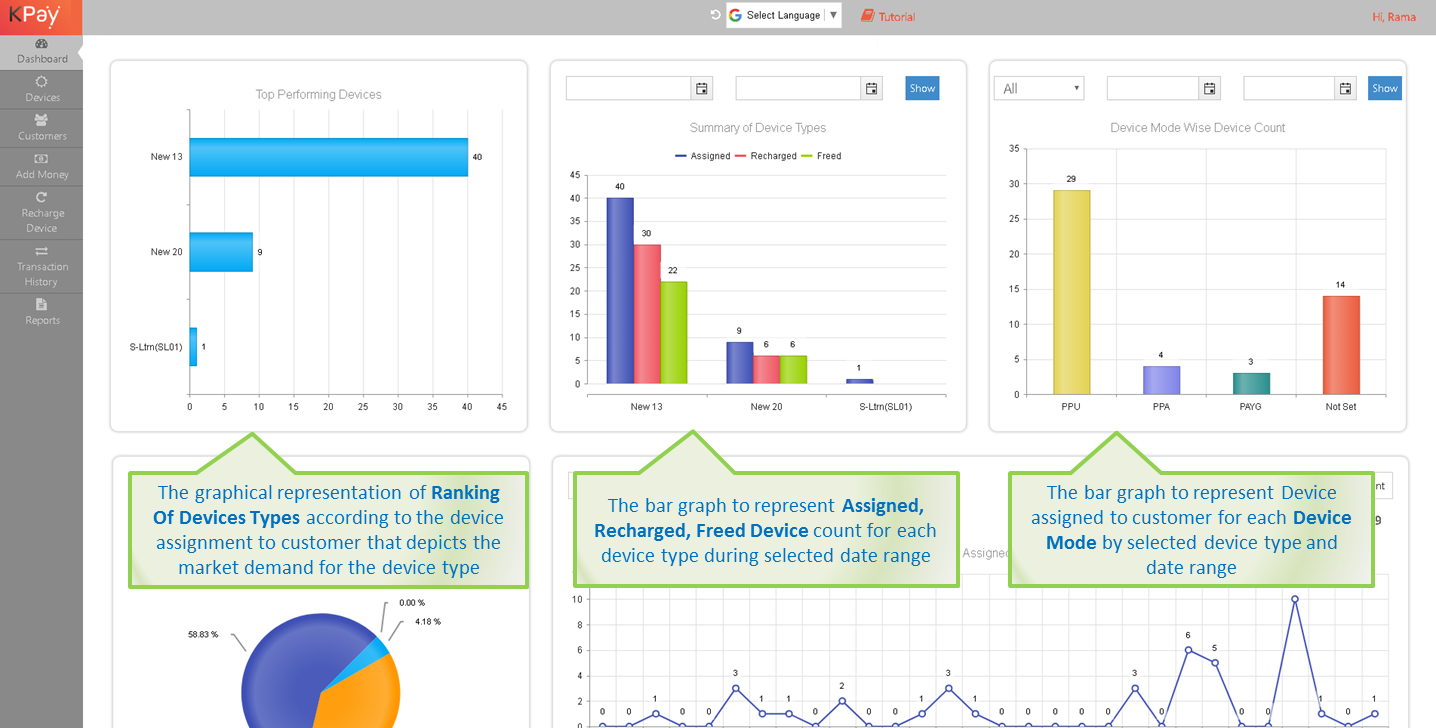Click the PPU yellow bar
The width and height of the screenshot is (1436, 728).
pyautogui.click(x=1071, y=292)
